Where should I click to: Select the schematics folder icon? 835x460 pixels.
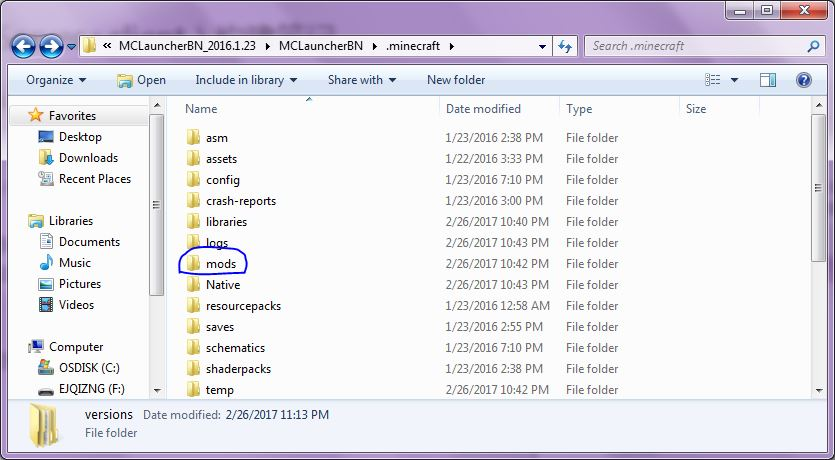(193, 348)
